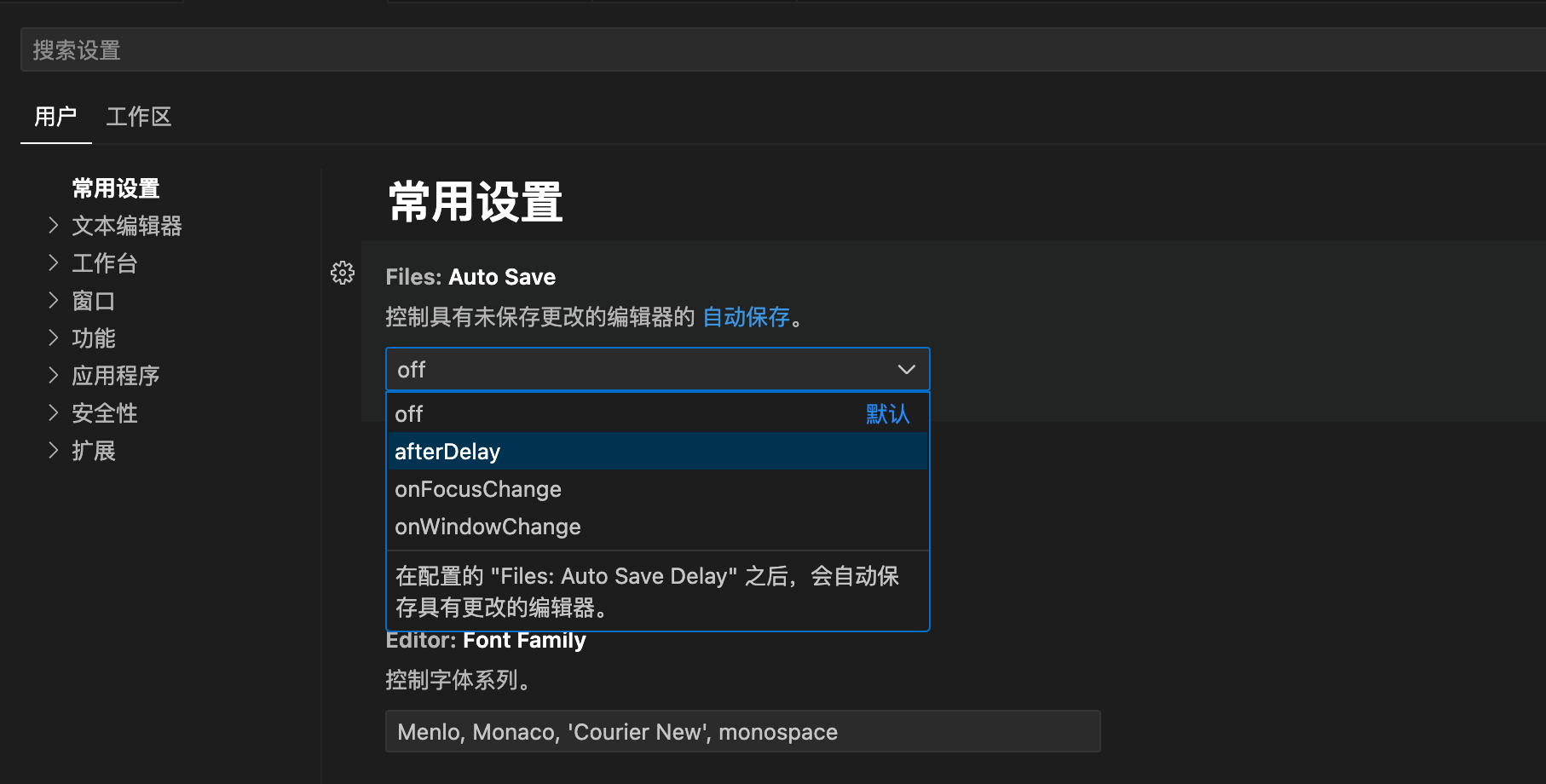1546x784 pixels.
Task: Choose the off option in dropdown list
Action: coord(409,414)
